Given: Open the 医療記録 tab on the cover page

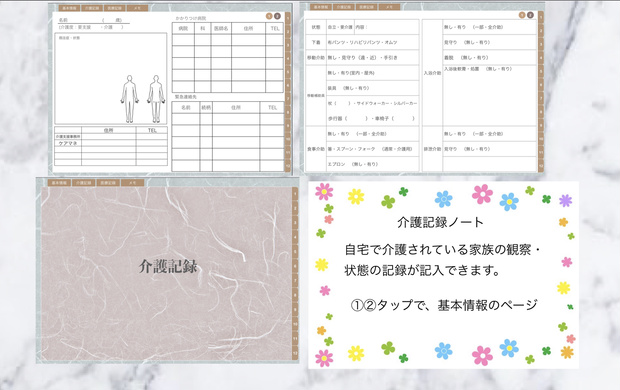Looking at the screenshot, I should [x=108, y=183].
